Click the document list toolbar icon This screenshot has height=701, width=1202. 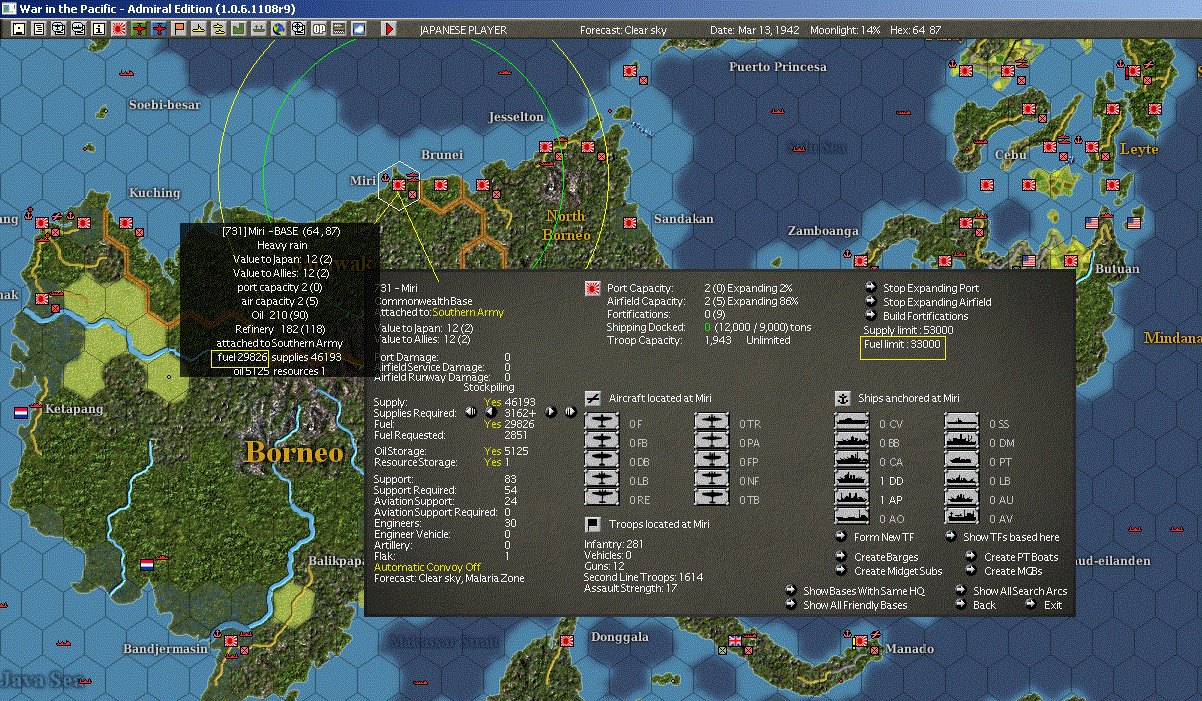click(x=39, y=30)
